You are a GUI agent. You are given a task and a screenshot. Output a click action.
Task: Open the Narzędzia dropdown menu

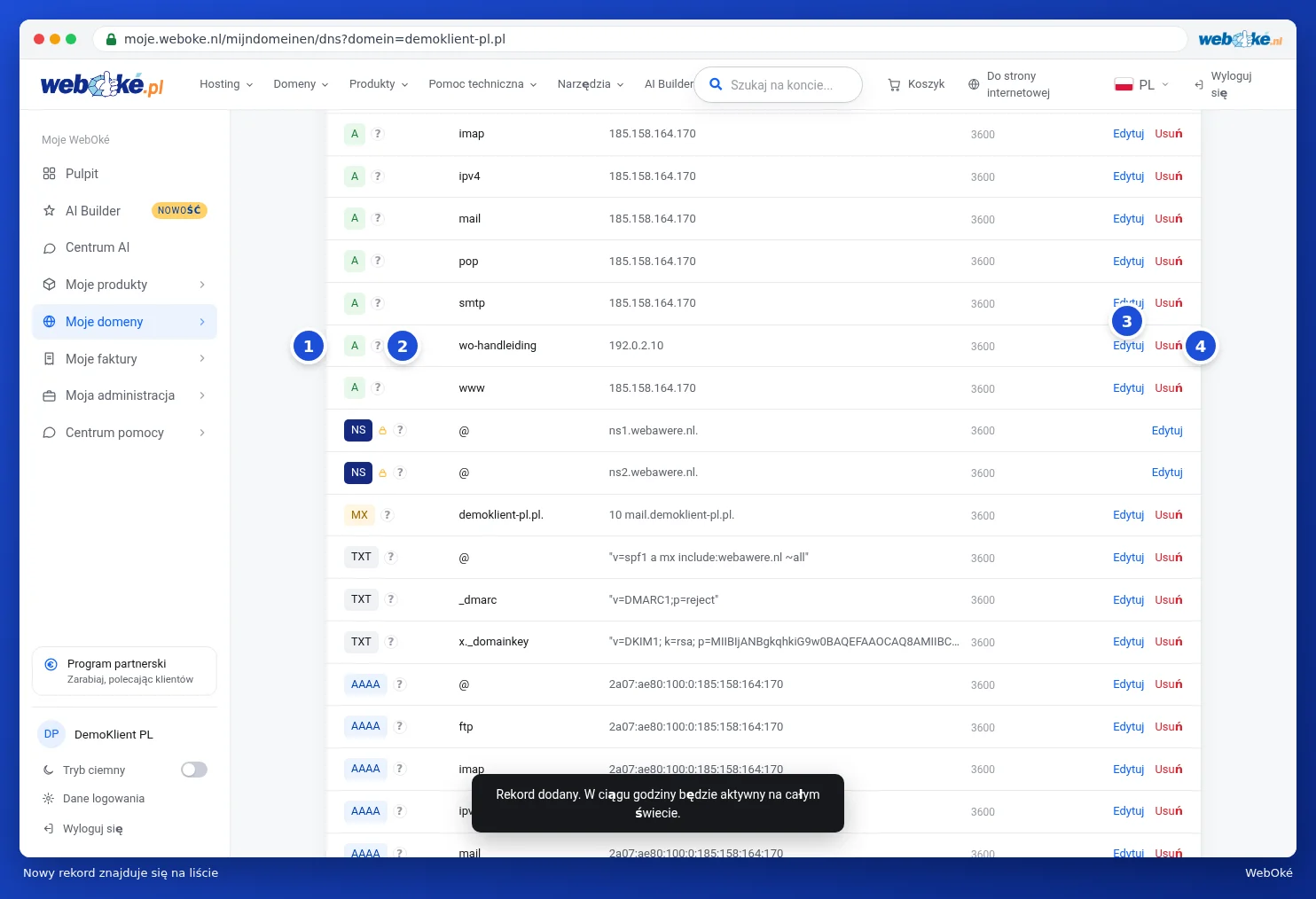pyautogui.click(x=591, y=84)
